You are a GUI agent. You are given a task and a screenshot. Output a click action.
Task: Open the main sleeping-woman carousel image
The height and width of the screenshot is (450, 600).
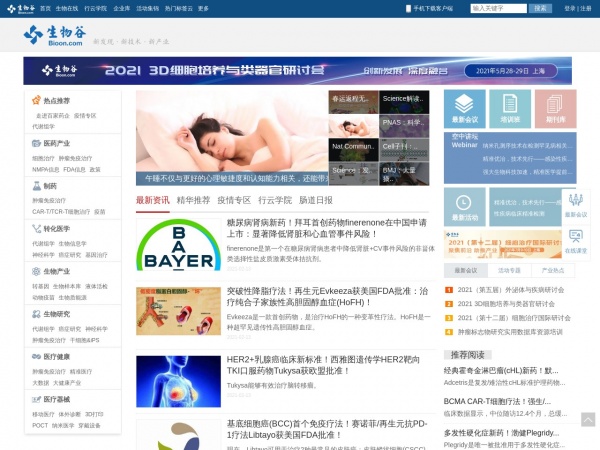point(232,138)
